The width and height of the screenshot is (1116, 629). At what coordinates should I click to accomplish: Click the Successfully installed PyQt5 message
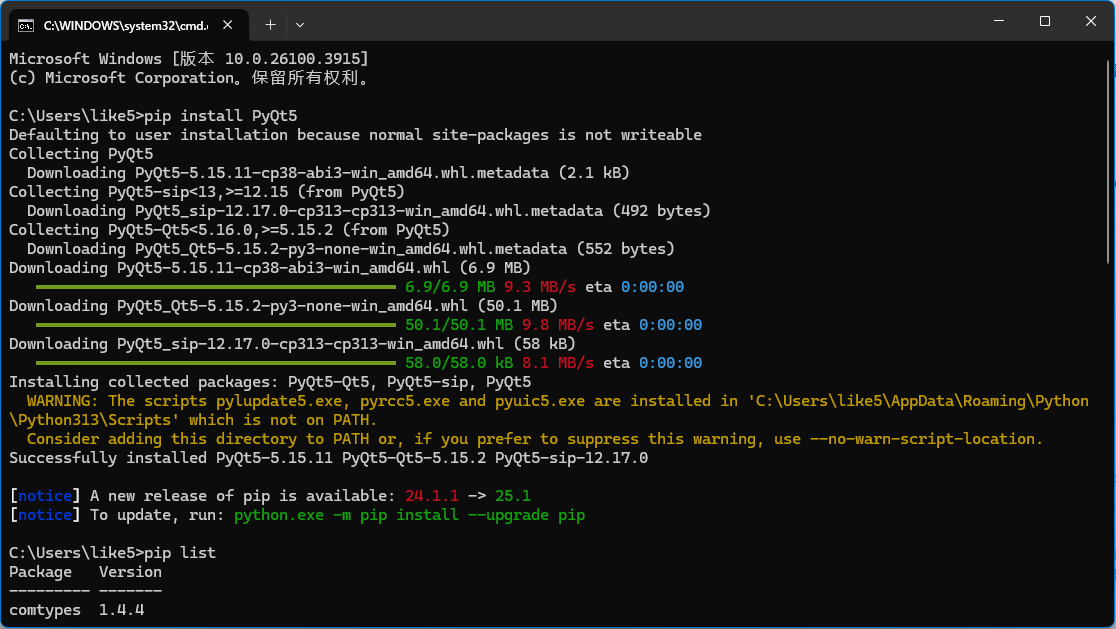(x=330, y=457)
